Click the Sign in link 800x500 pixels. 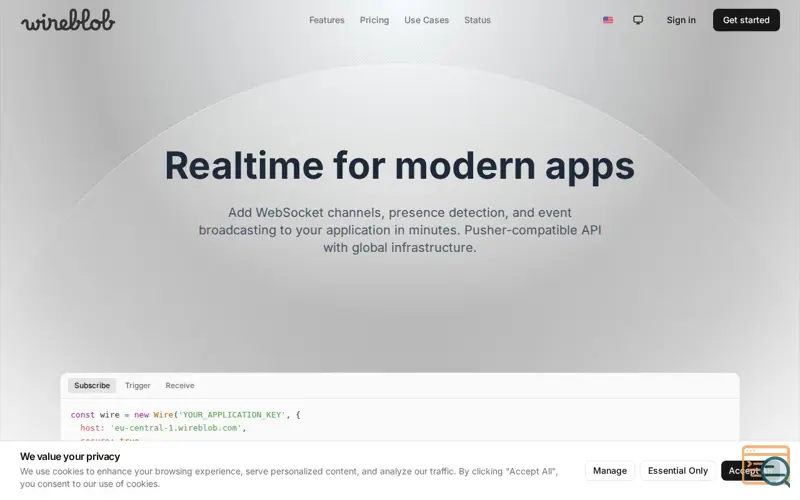point(681,20)
